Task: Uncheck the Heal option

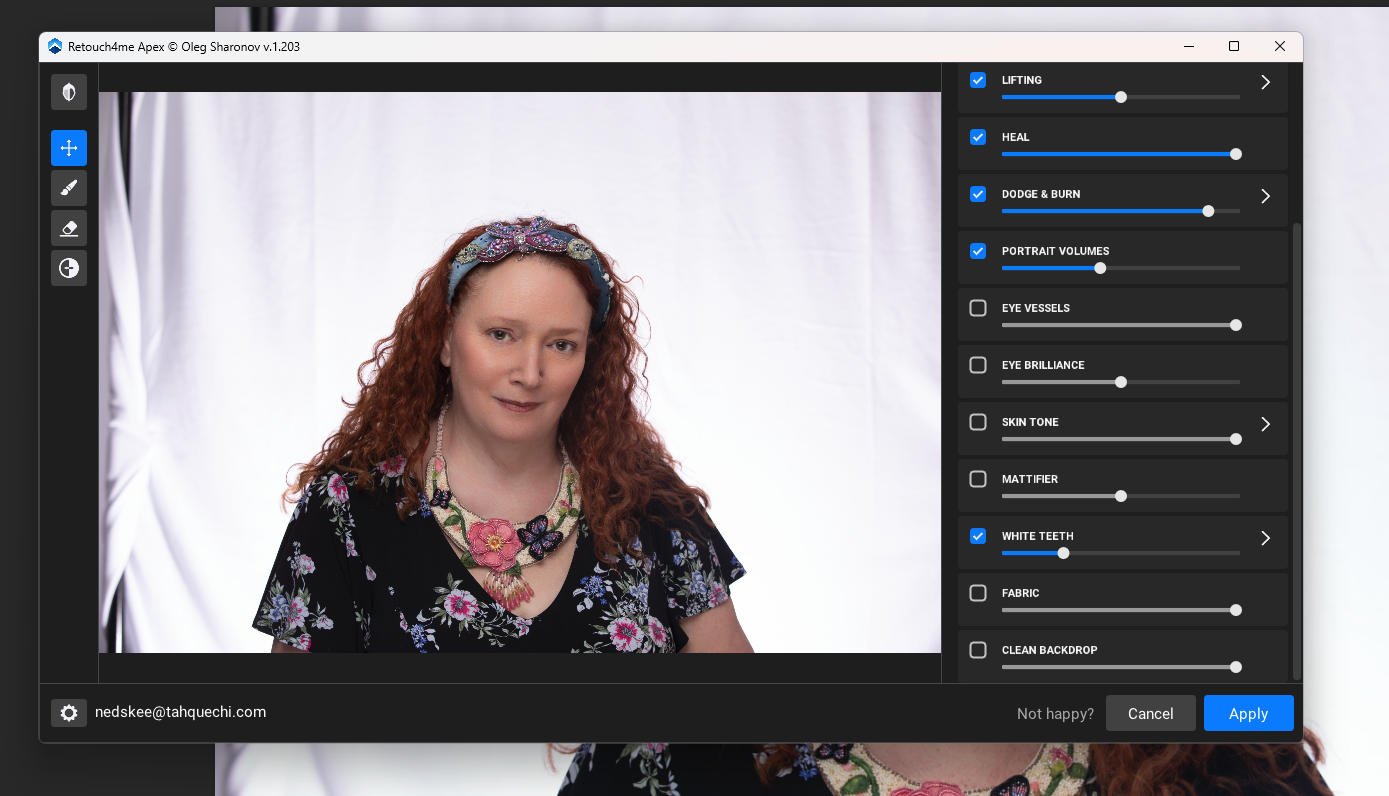Action: click(978, 137)
